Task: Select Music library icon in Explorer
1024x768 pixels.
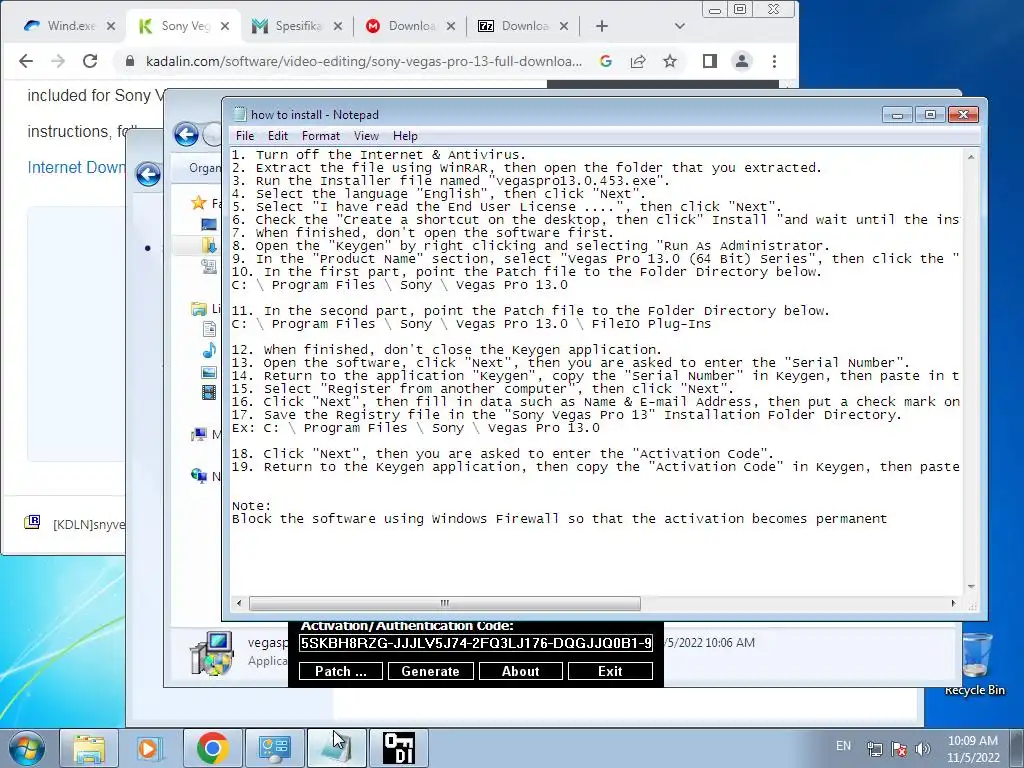Action: 209,351
